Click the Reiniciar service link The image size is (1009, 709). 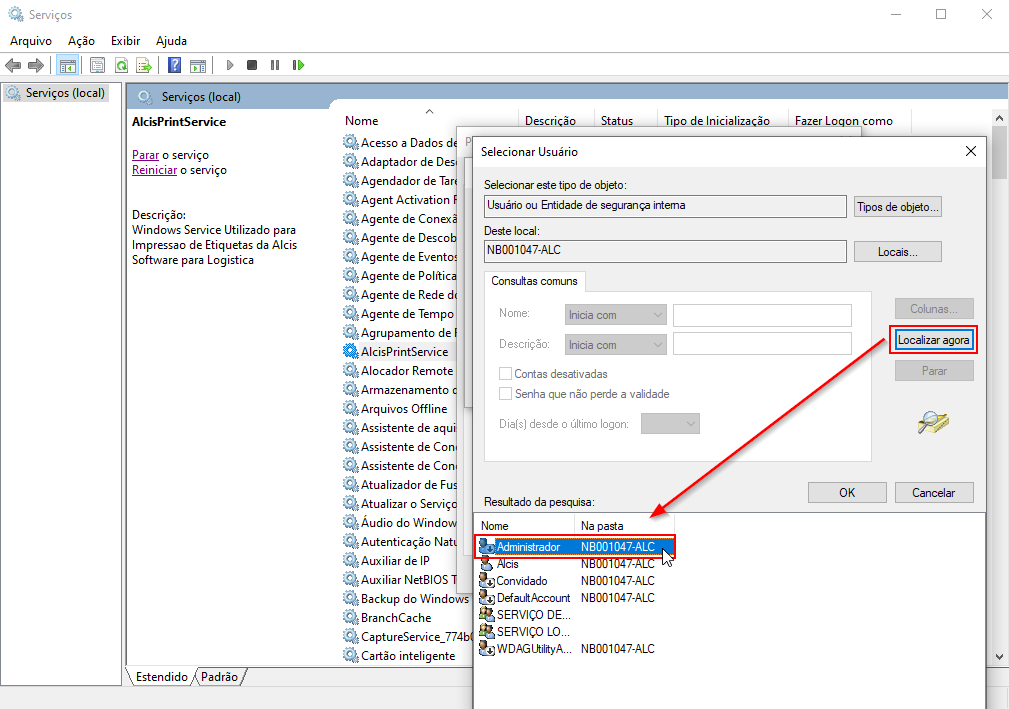click(x=154, y=170)
